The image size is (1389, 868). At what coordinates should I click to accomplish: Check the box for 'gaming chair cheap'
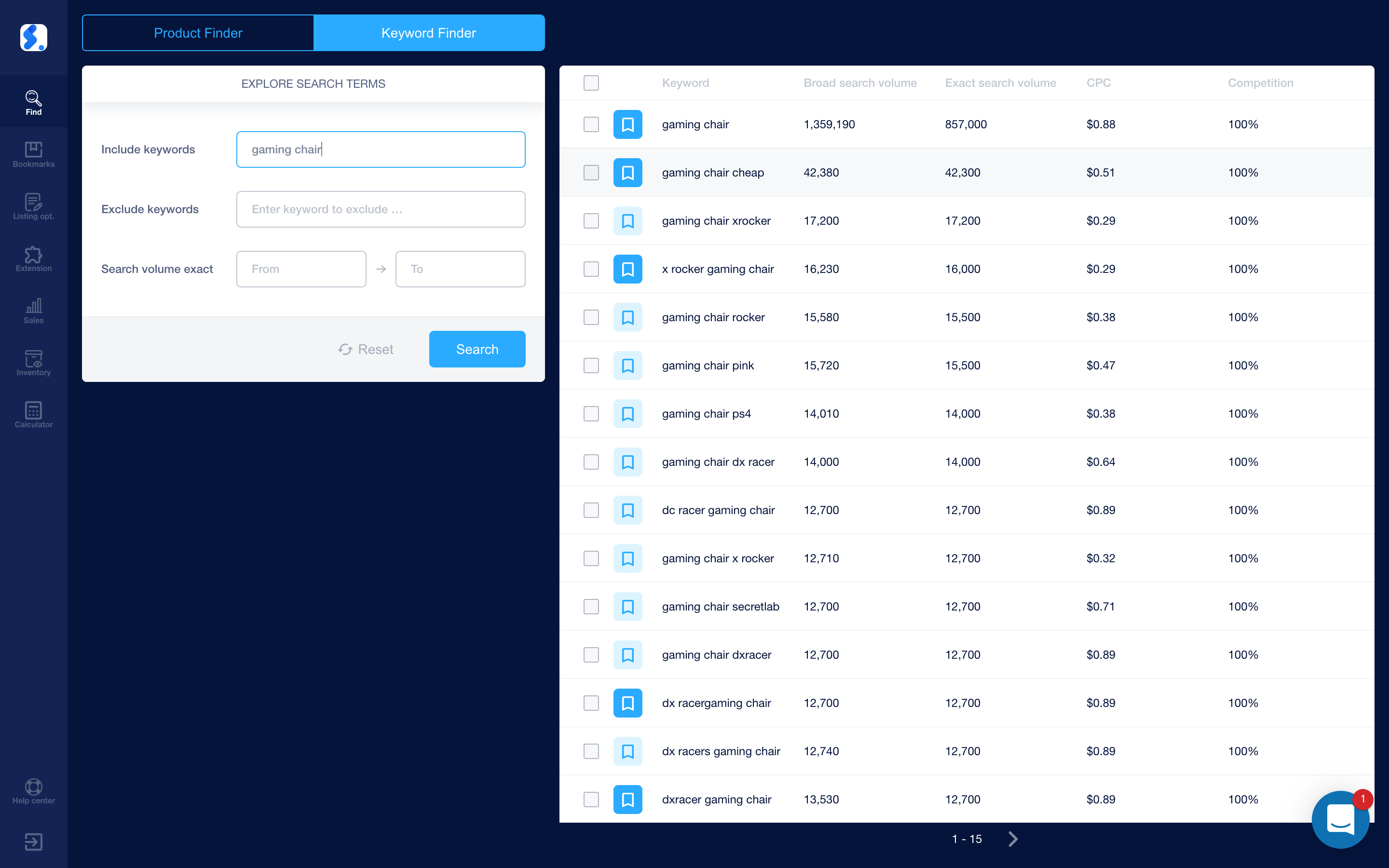click(591, 173)
